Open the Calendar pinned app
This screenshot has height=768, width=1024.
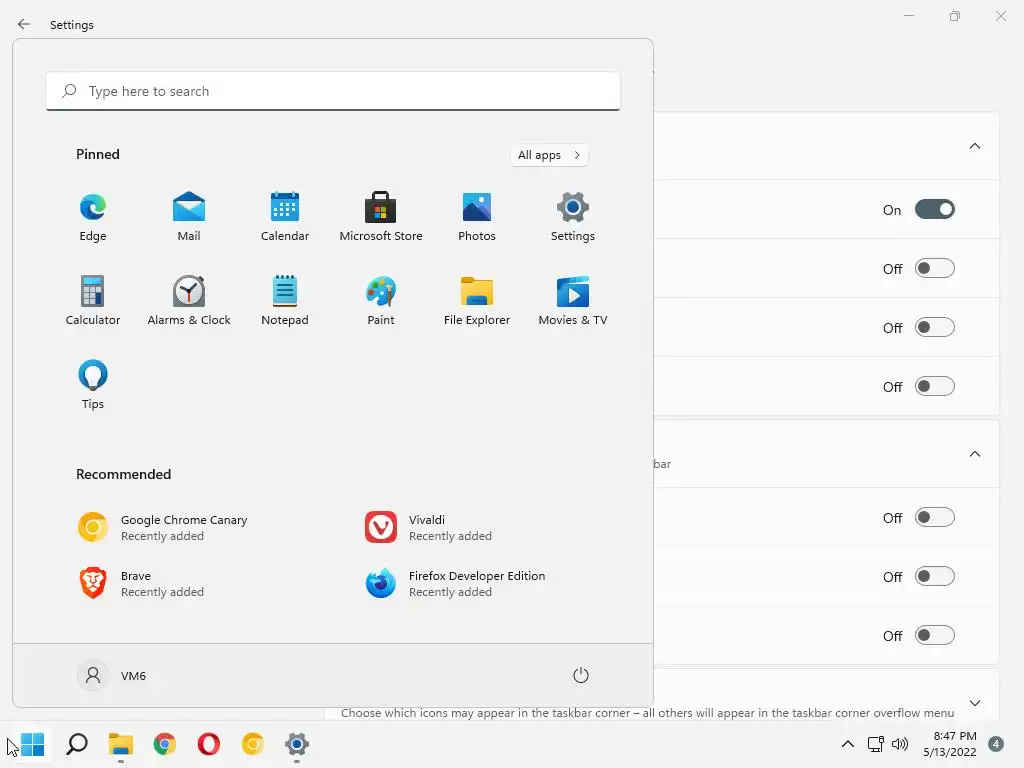coord(285,217)
